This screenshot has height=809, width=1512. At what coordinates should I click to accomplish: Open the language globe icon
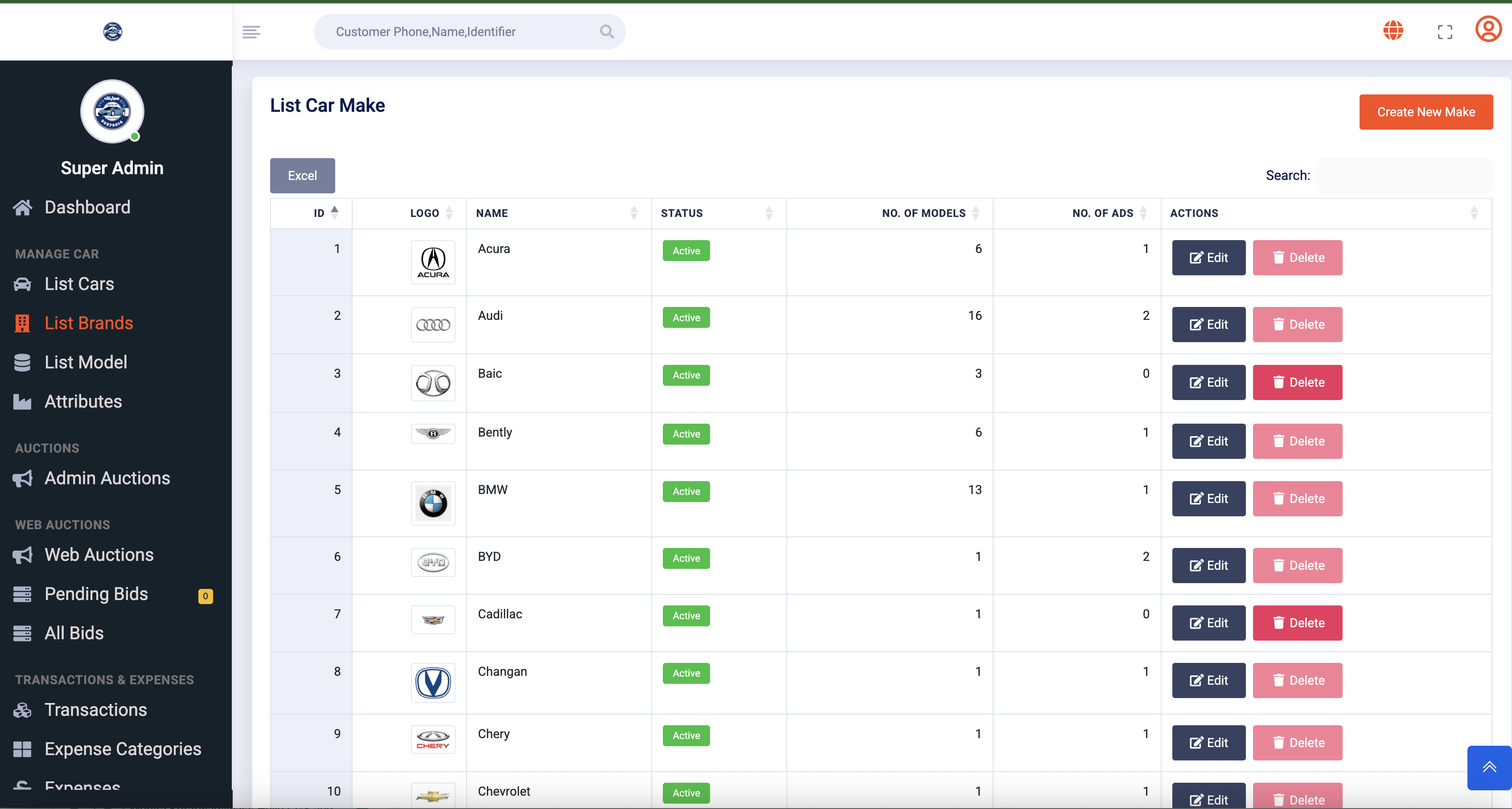tap(1393, 30)
